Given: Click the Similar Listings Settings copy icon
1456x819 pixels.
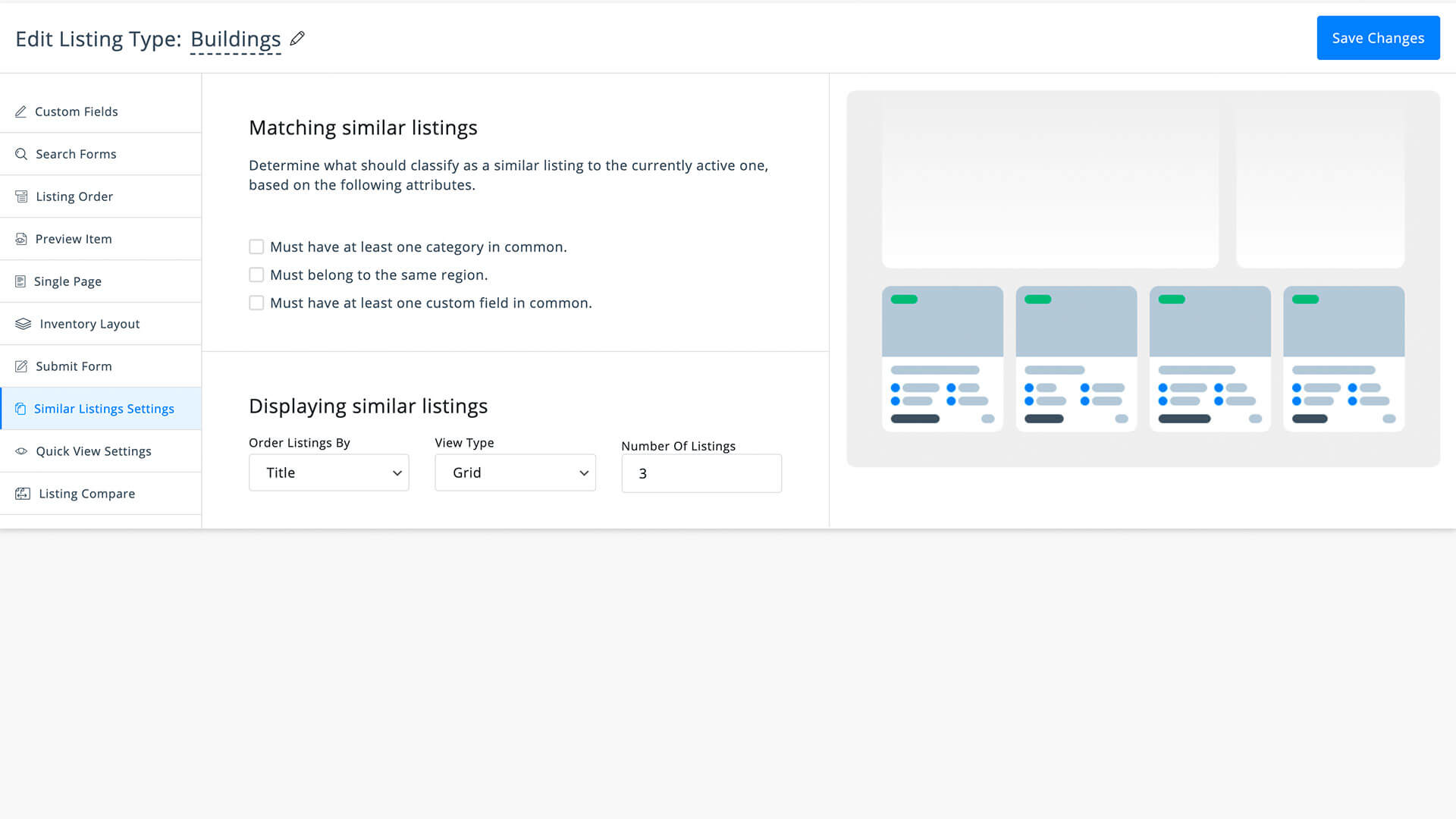Looking at the screenshot, I should [x=20, y=409].
